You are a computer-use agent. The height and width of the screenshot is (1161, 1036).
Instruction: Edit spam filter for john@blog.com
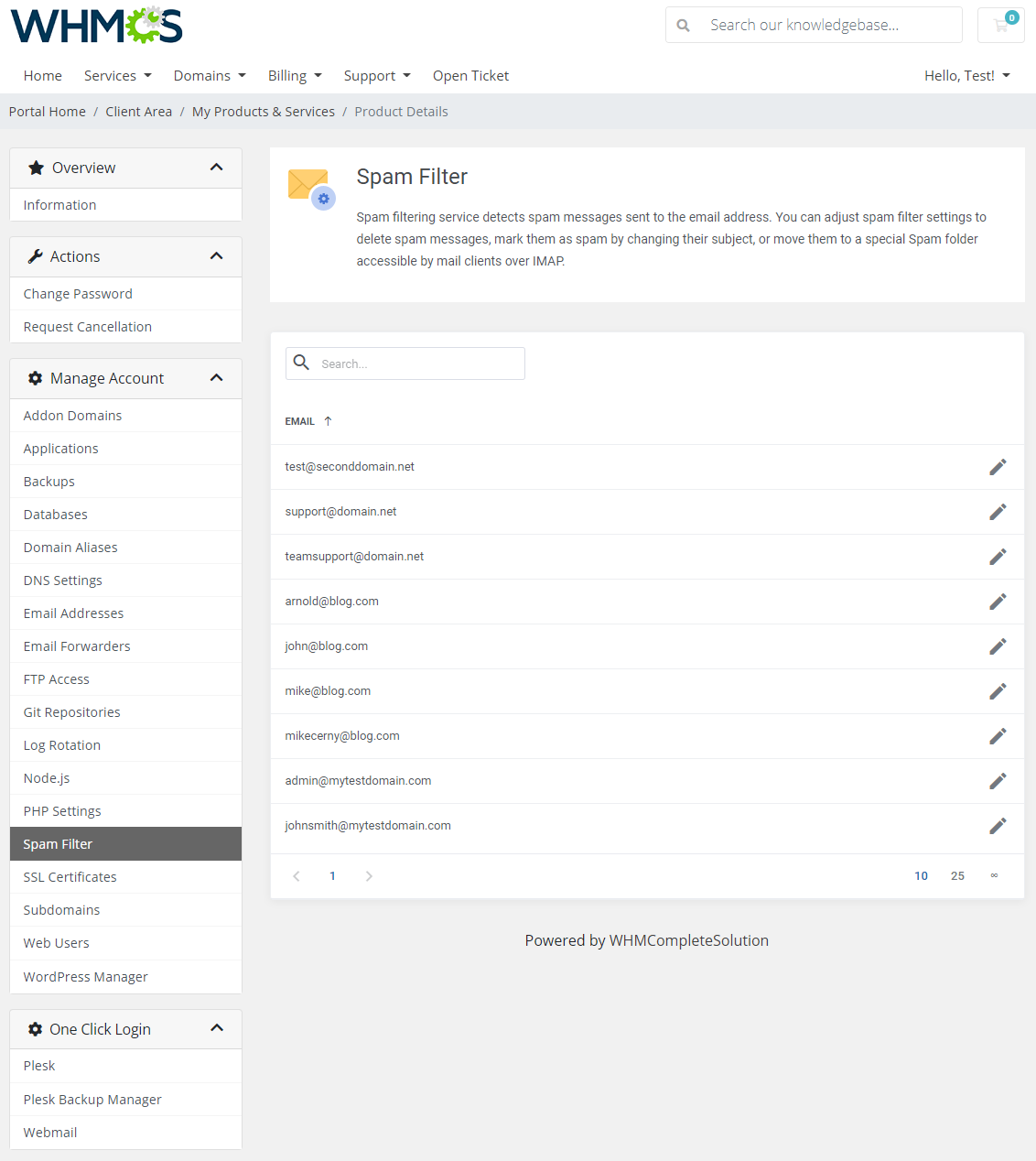998,646
